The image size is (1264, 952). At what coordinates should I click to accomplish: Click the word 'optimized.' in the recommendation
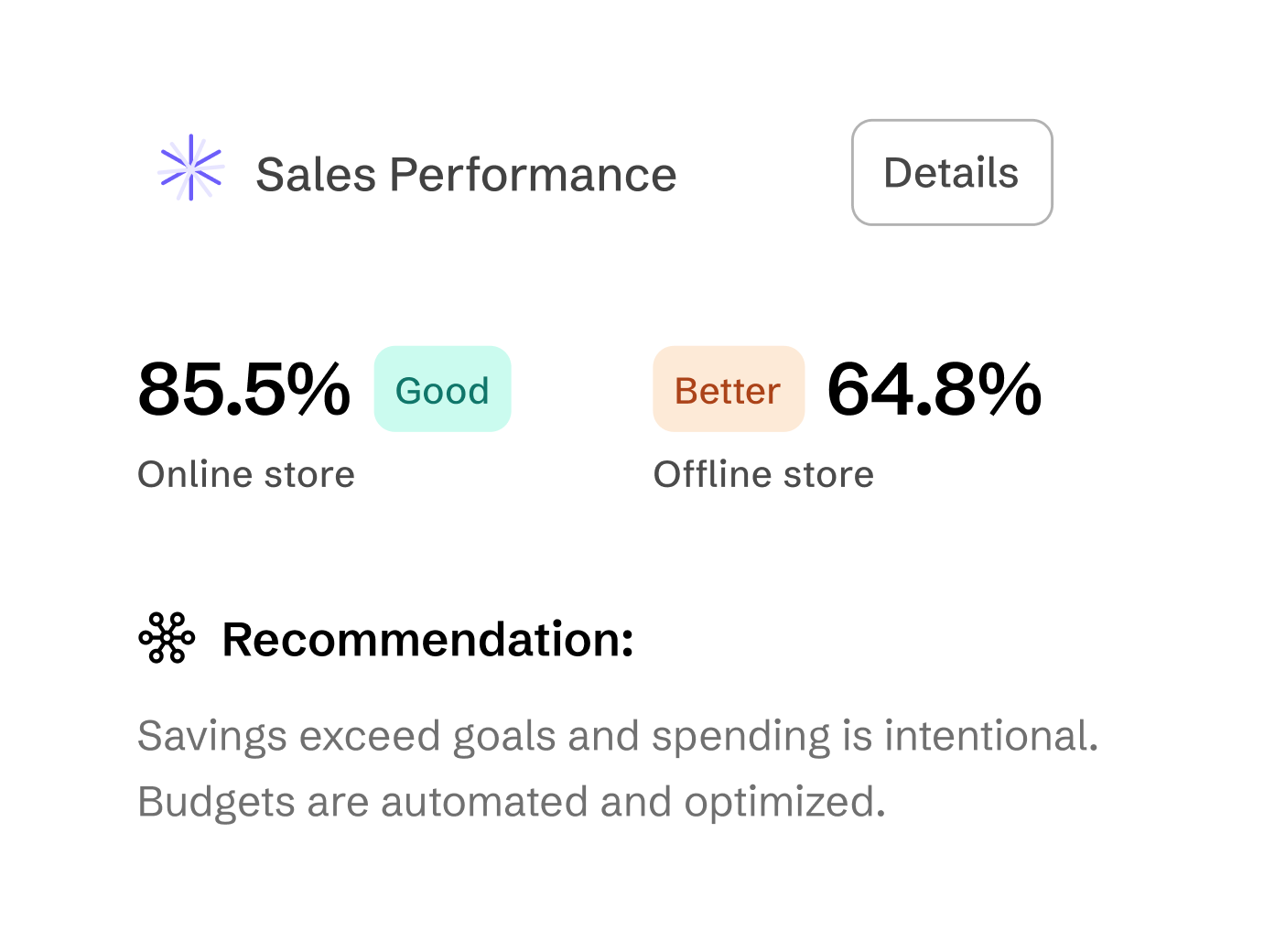point(784,803)
